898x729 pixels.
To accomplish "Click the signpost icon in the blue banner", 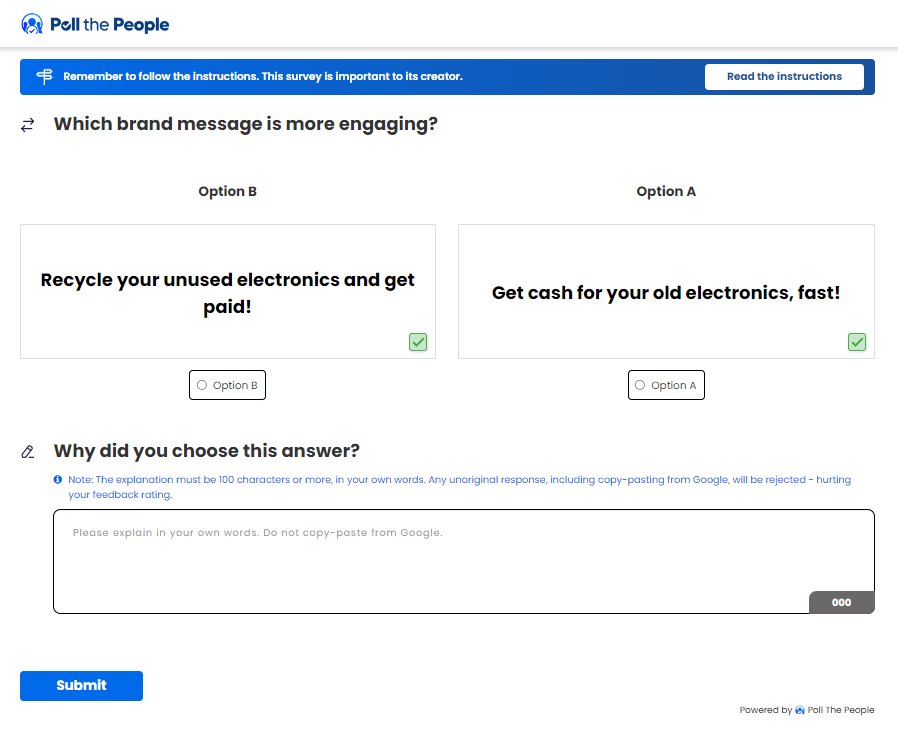I will coord(44,77).
